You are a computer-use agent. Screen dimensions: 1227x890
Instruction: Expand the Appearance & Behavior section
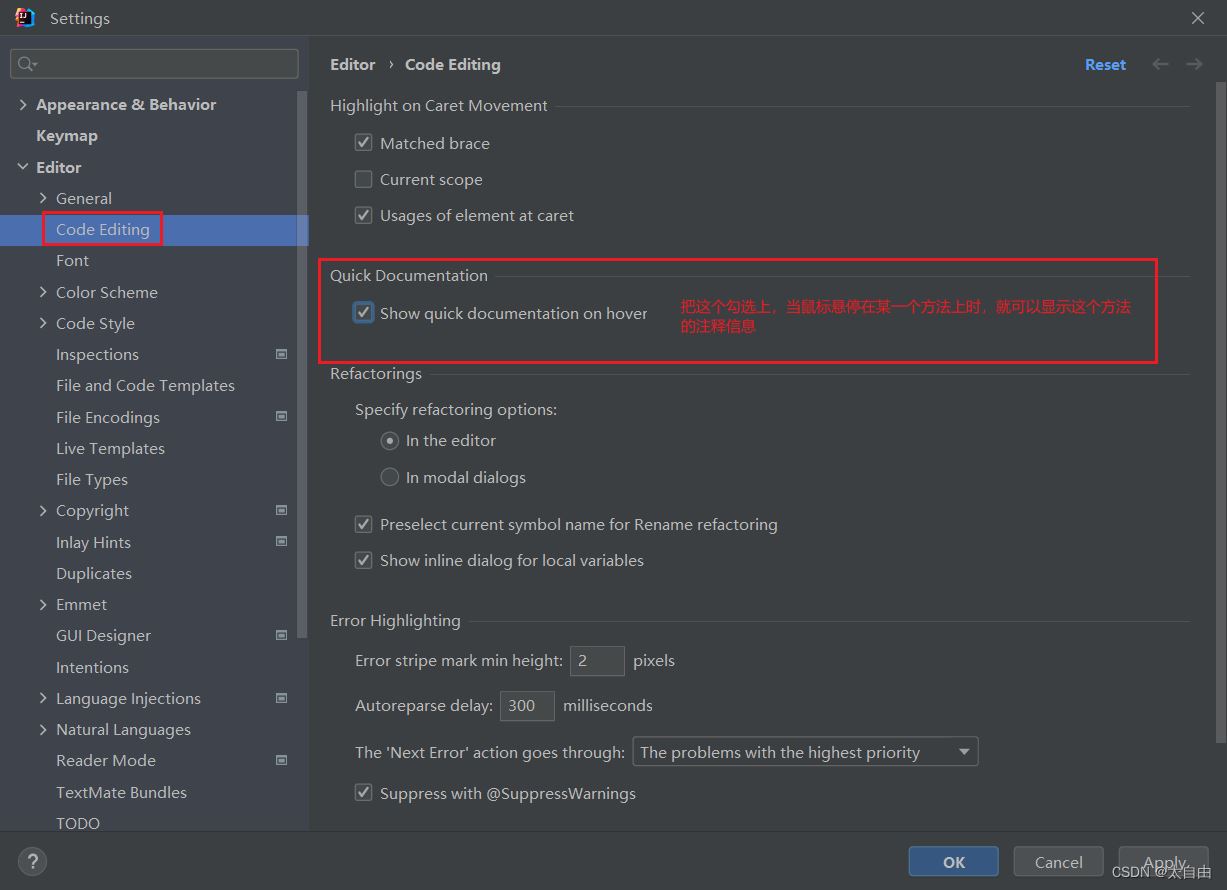pos(23,104)
